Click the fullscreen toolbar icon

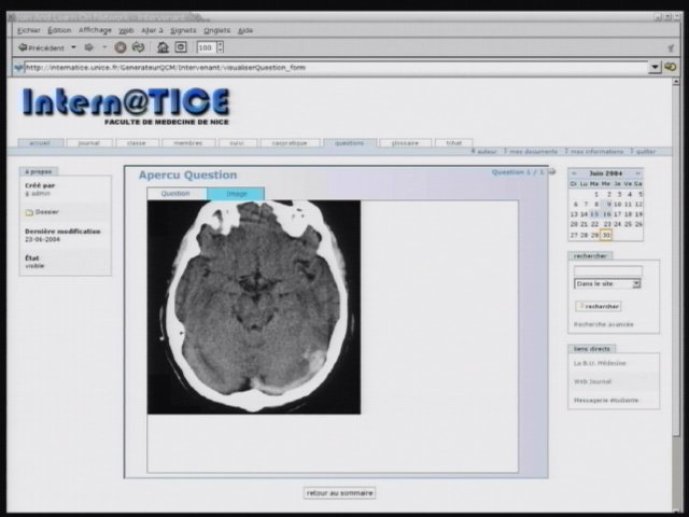click(181, 47)
